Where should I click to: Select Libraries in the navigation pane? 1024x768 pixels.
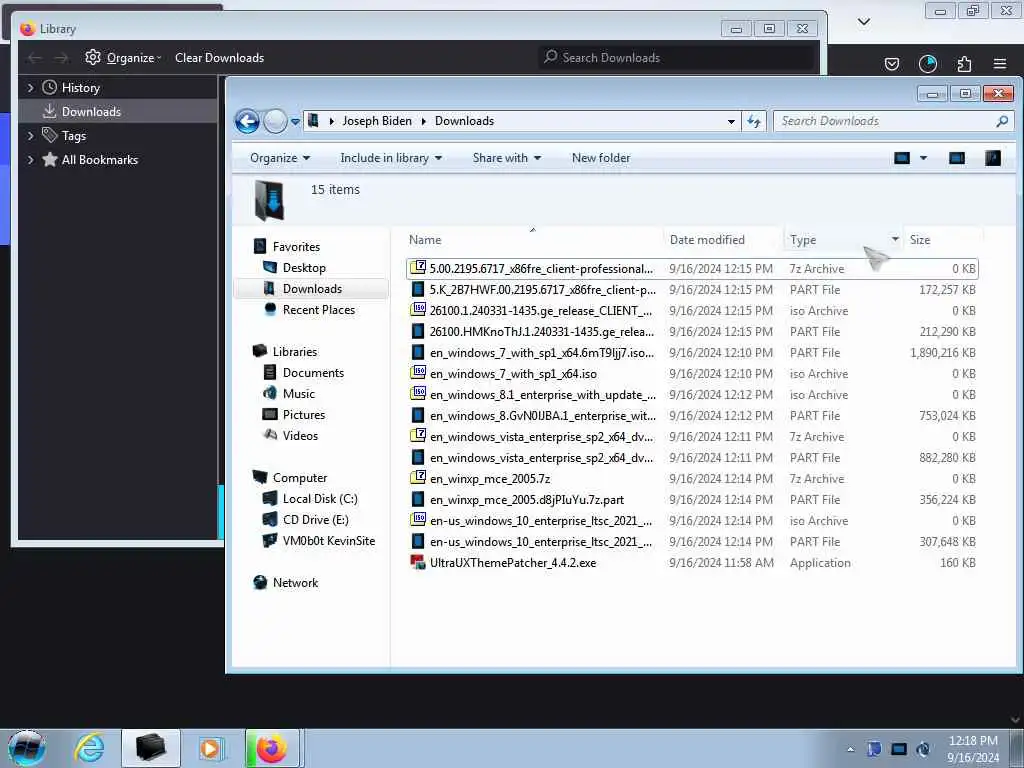(x=295, y=351)
